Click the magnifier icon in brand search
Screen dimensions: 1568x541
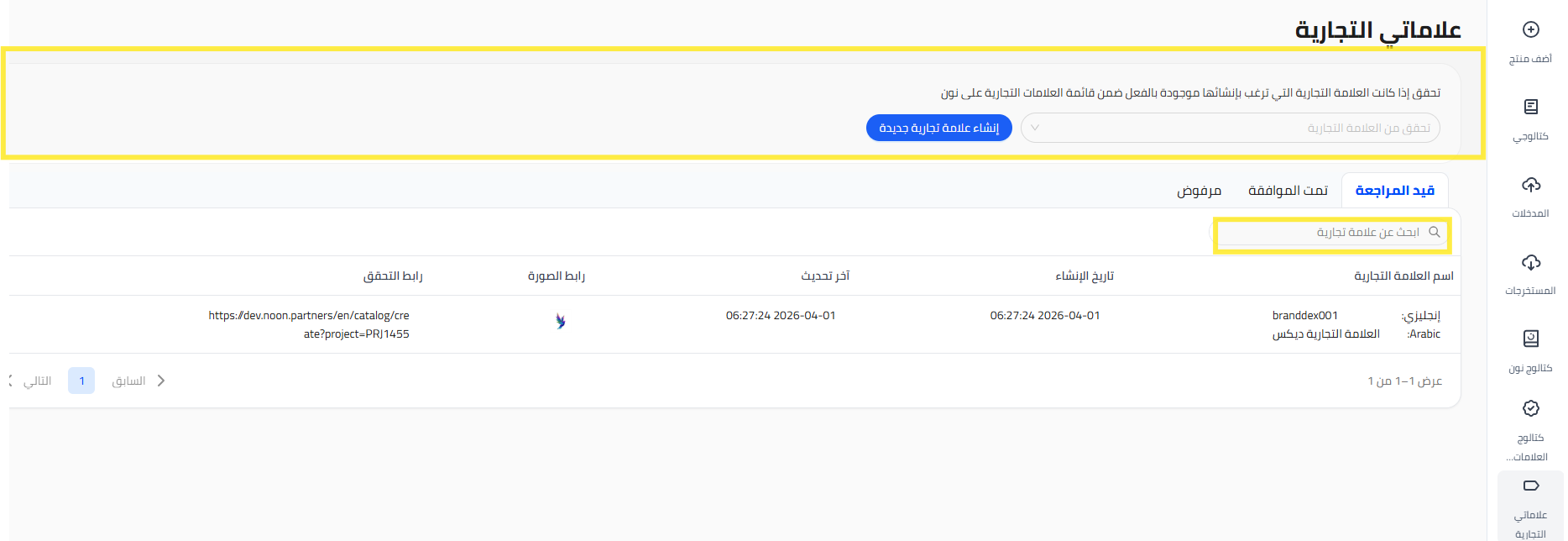[x=1435, y=232]
